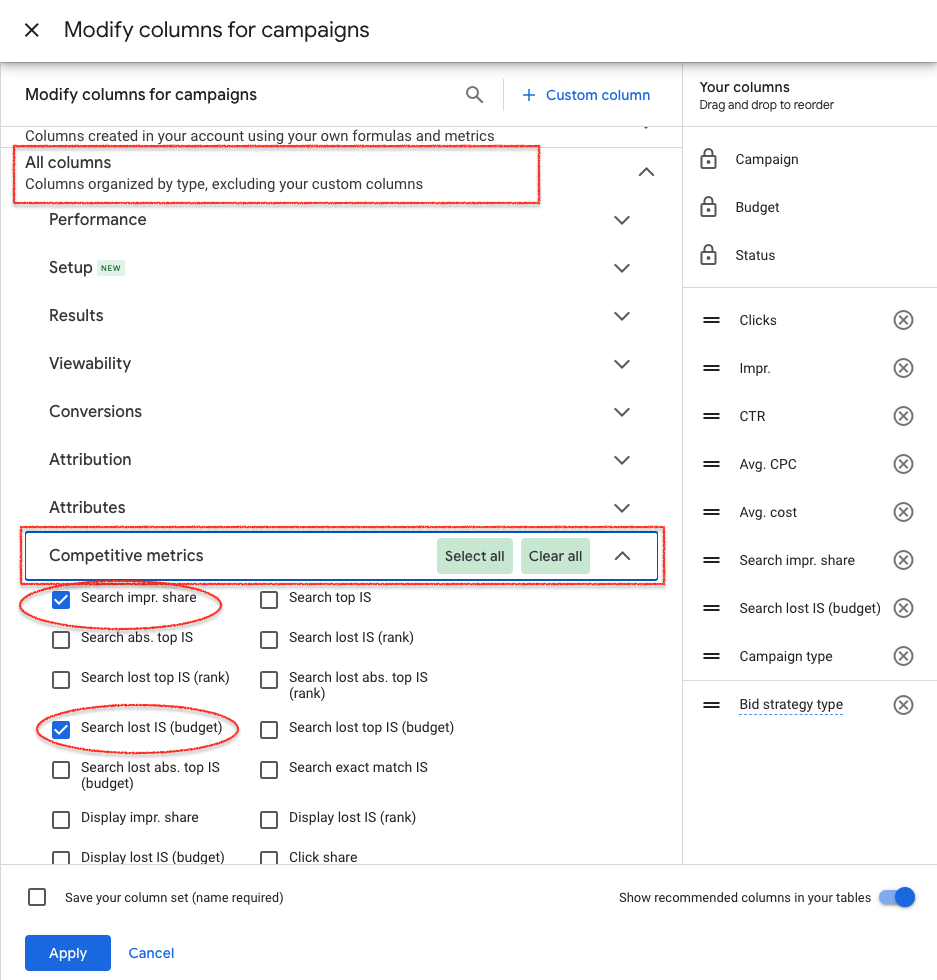
Task: Grab the drag handle beside Search lost IS (budget)
Action: click(711, 608)
